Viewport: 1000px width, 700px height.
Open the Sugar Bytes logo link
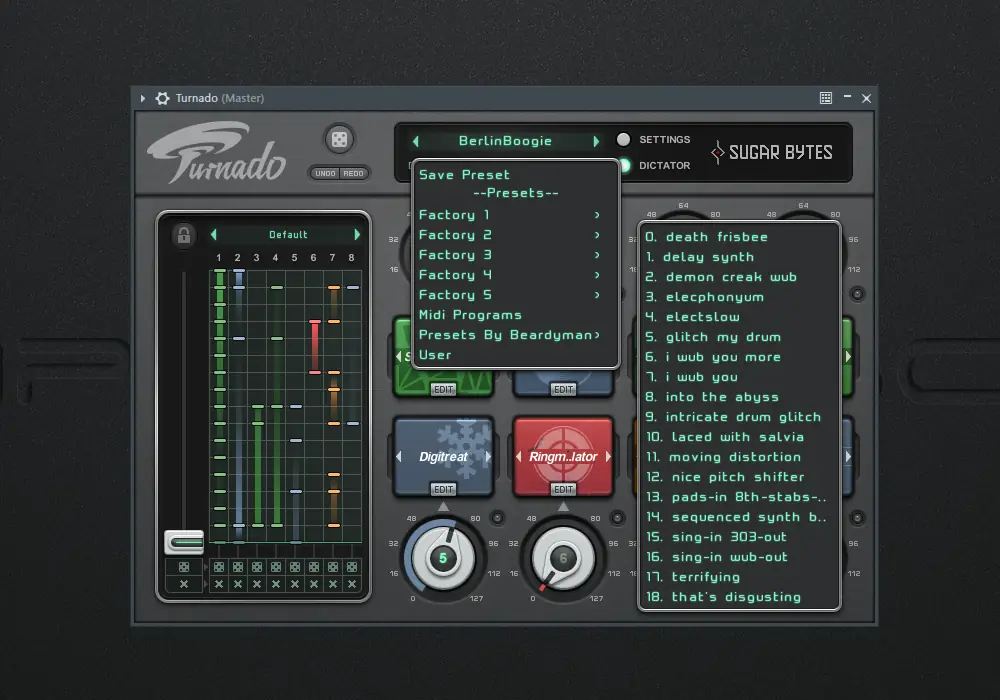click(x=772, y=152)
